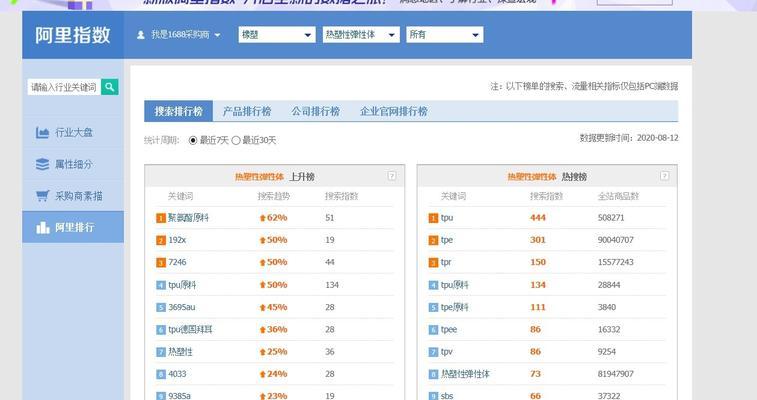Click the 62% trend value for 聚氨酯原料
The width and height of the screenshot is (757, 400).
(x=277, y=218)
